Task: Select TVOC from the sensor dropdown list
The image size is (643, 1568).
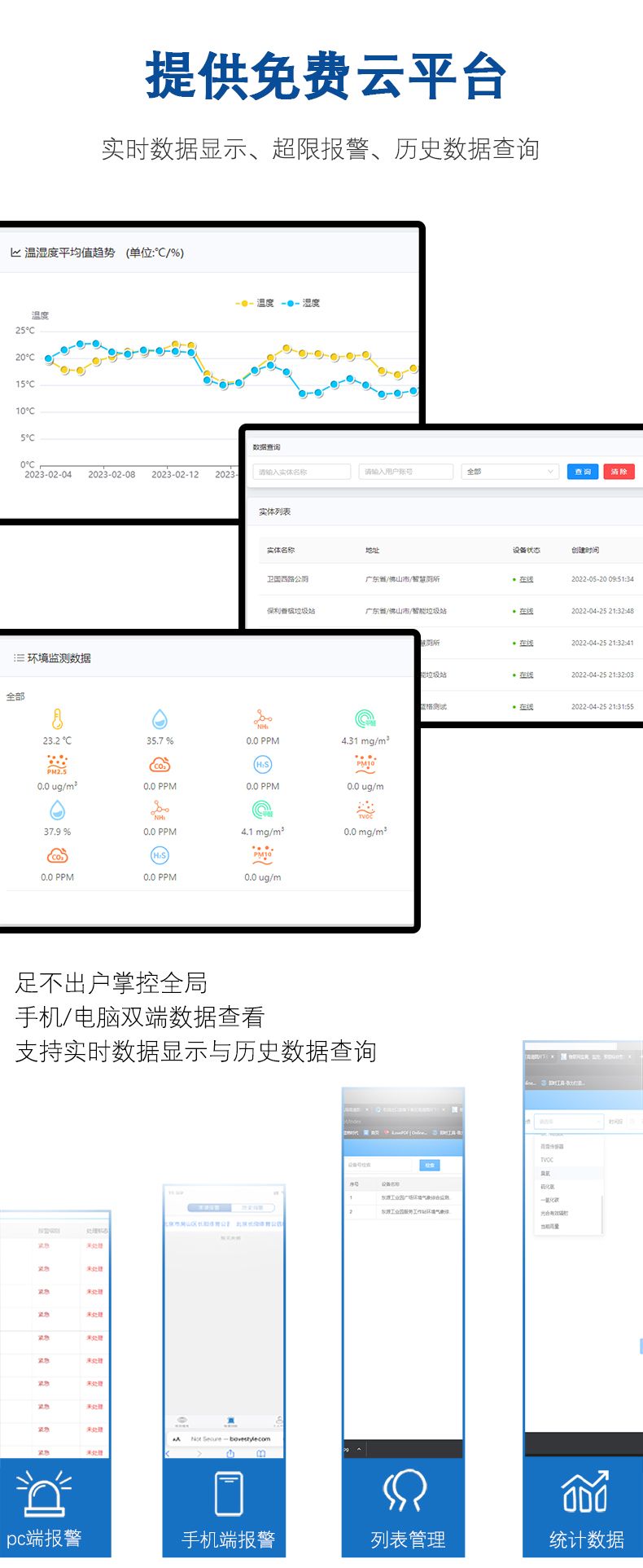Action: 547,1160
